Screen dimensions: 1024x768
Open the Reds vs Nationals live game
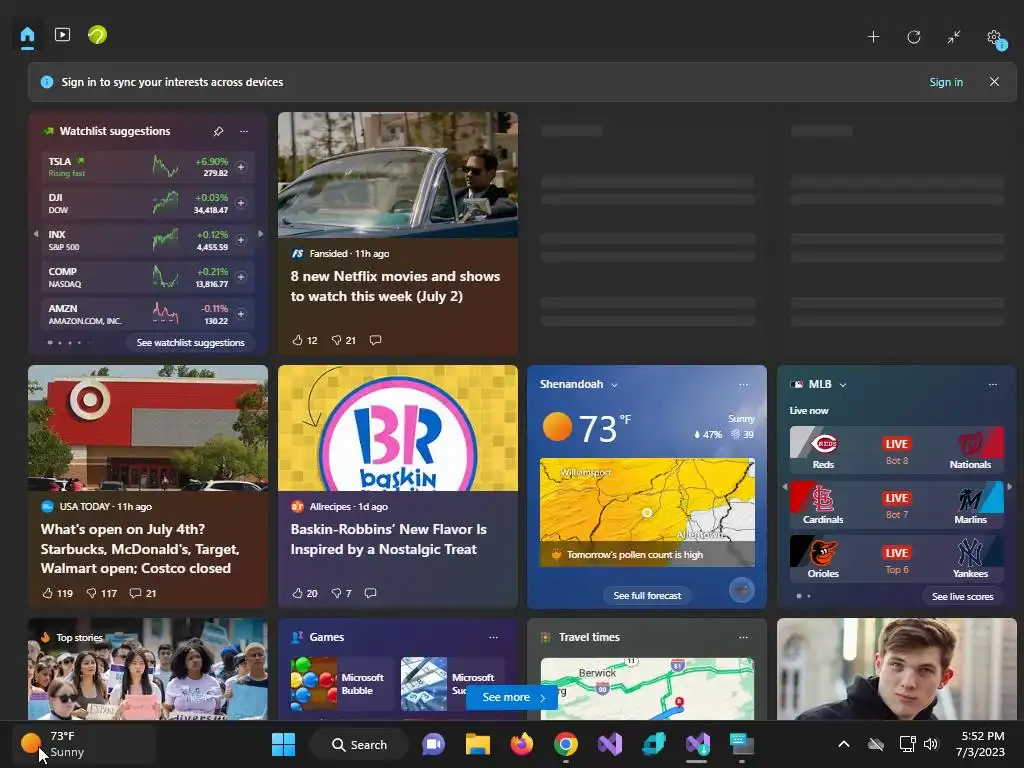tap(897, 449)
